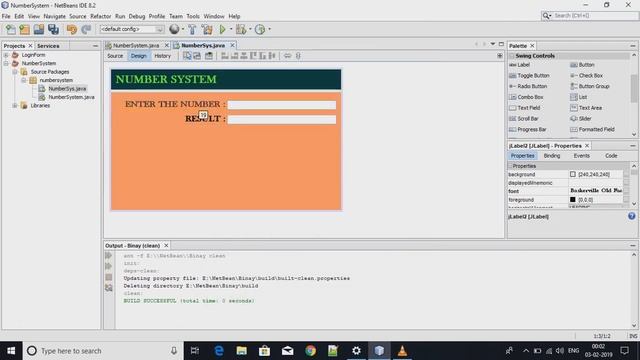
Task: Expand the LoginForm project node
Action: 6,55
